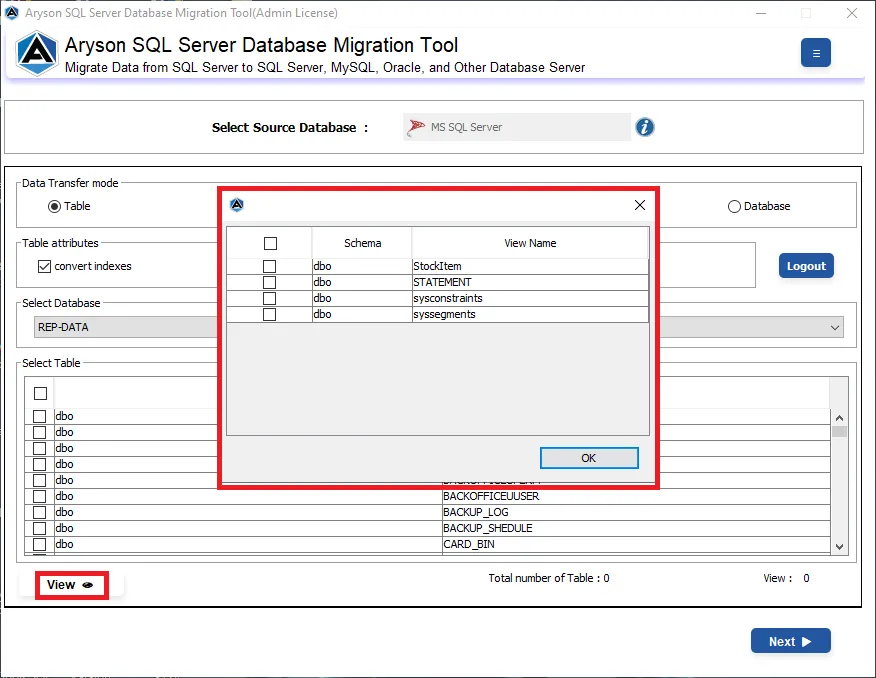Select the Database transfer mode radio
876x678 pixels.
coord(734,207)
